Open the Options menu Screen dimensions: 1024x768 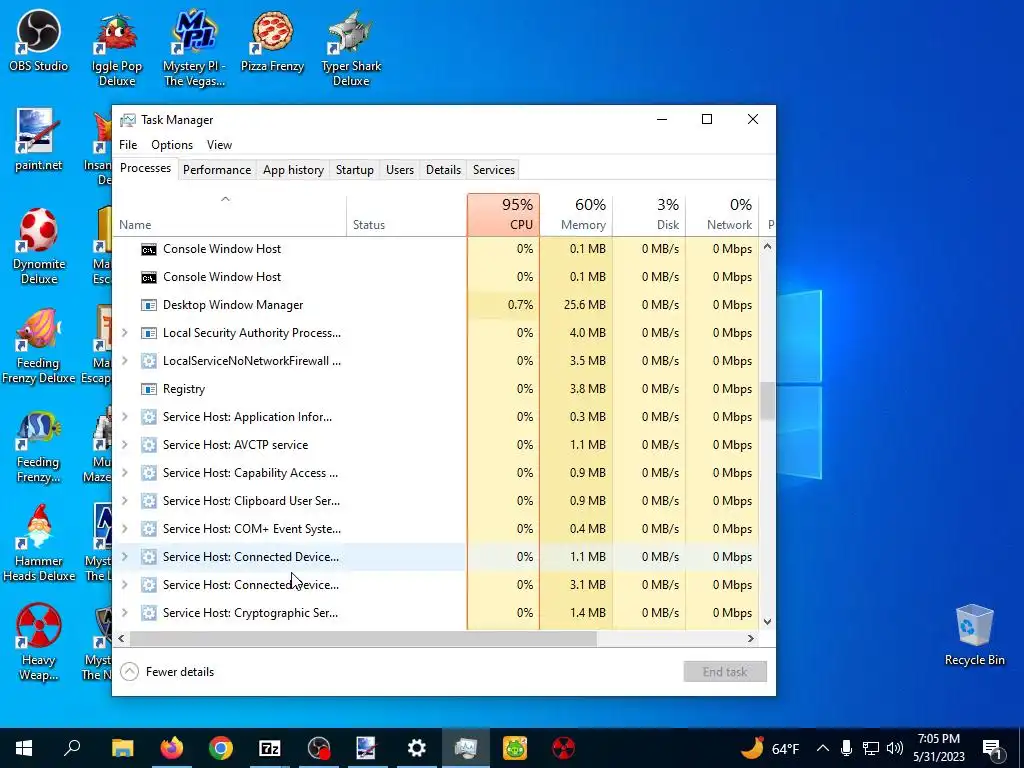[172, 145]
